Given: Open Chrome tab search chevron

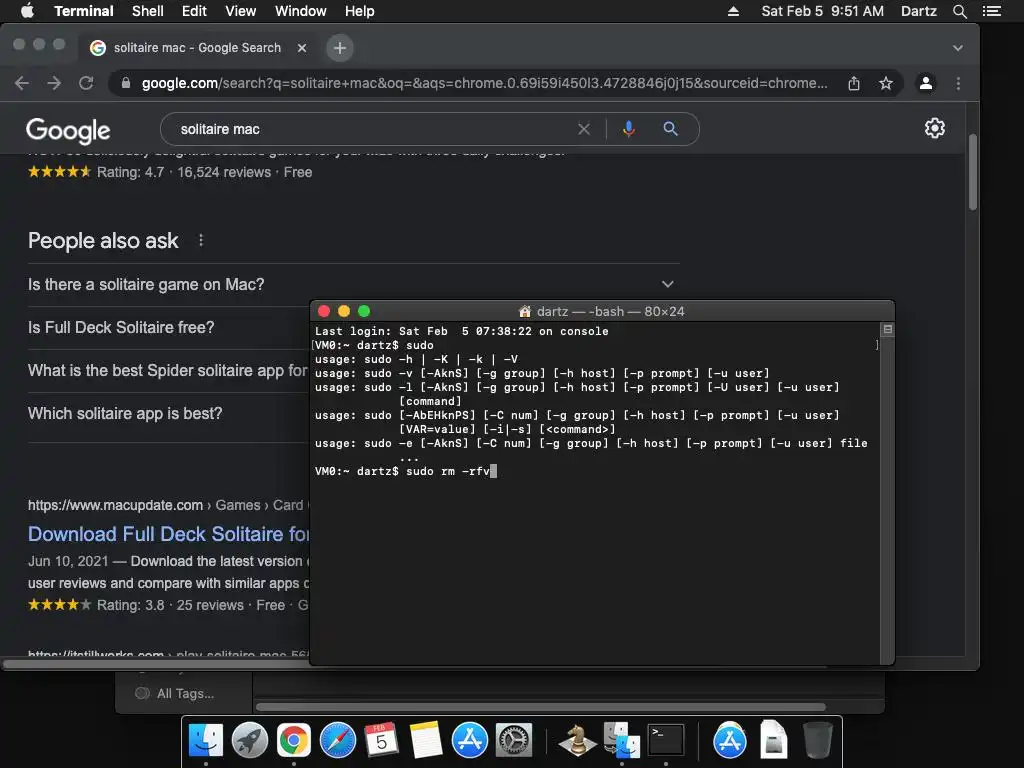Looking at the screenshot, I should (957, 48).
